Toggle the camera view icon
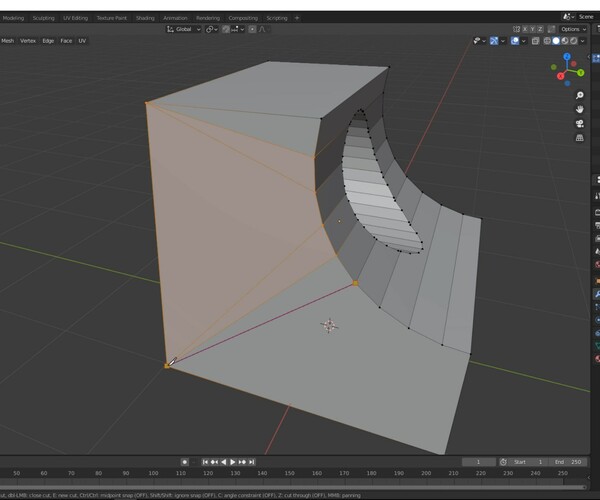600x500 pixels. [x=580, y=124]
